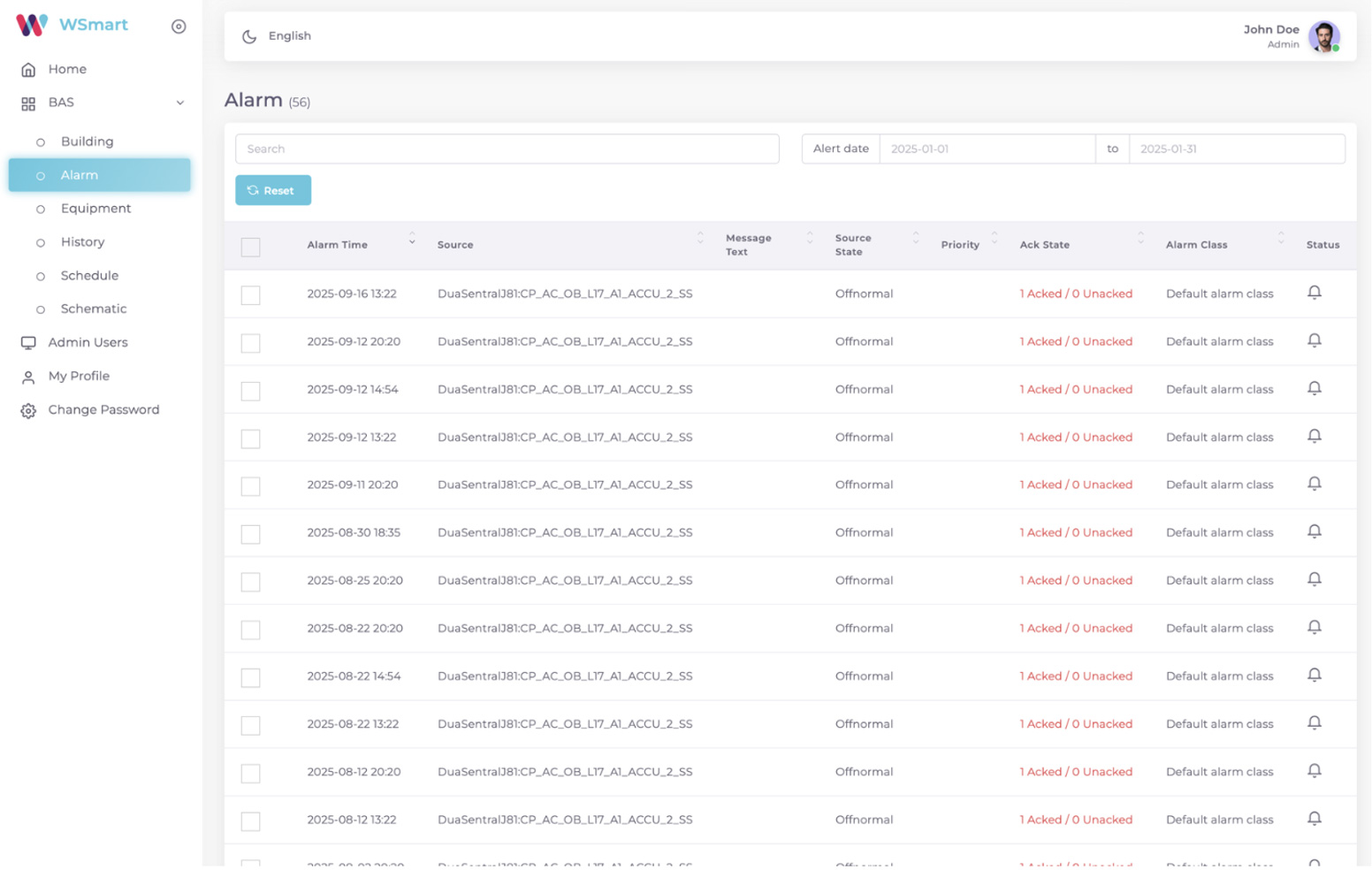The width and height of the screenshot is (1372, 870).
Task: Open History submenu item
Action: (82, 242)
